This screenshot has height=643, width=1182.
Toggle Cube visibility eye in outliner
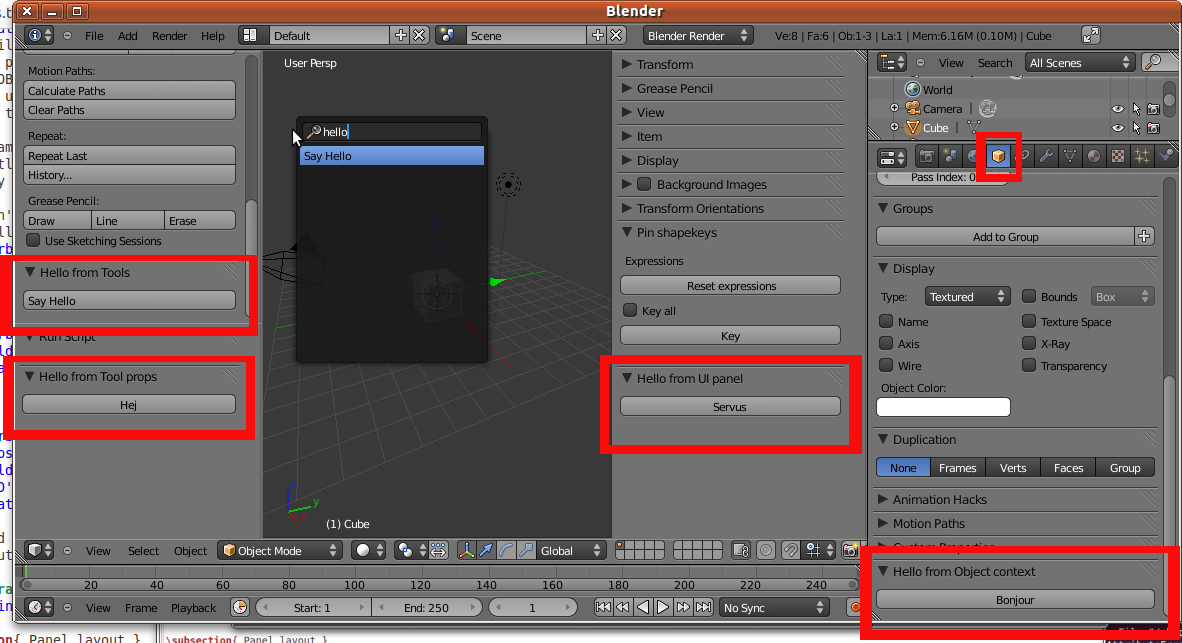coord(1117,128)
